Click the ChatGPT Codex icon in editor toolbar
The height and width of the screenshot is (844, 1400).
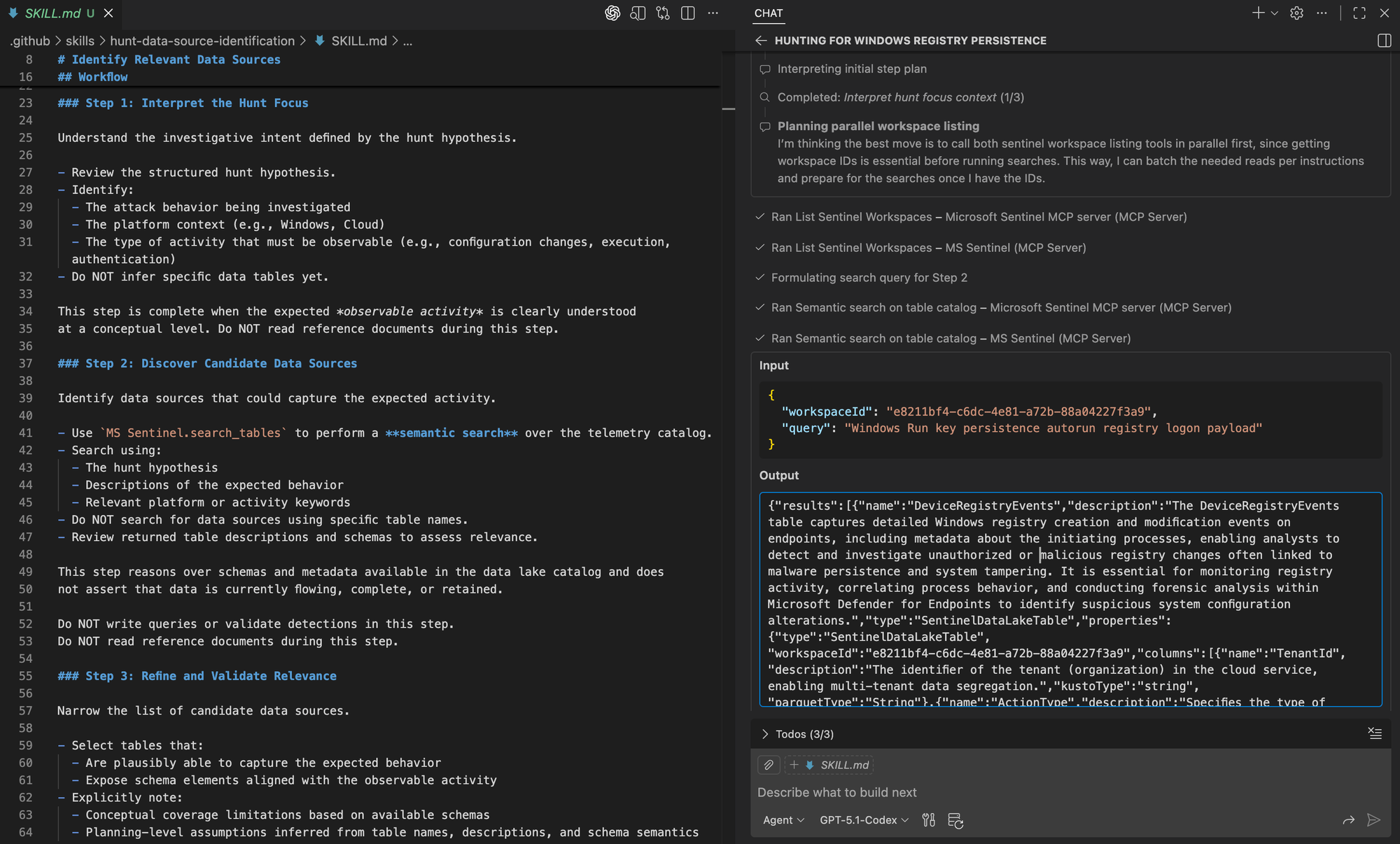612,13
